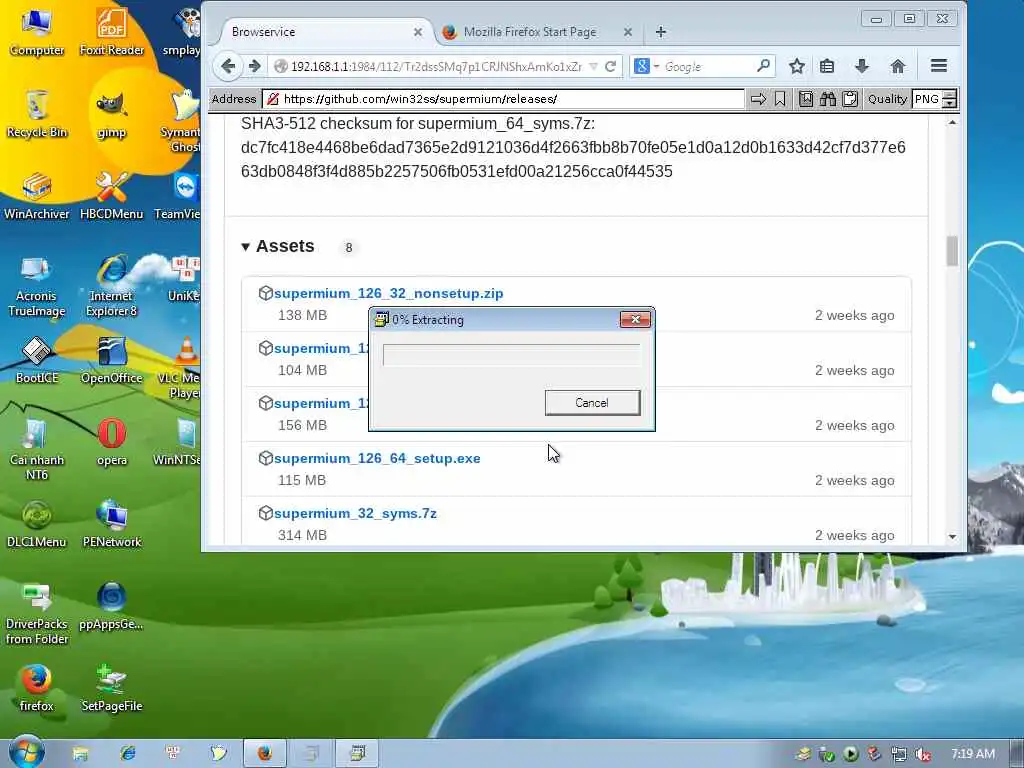Open the URL history dropdown arrow
Viewport: 1024px width, 768px height.
point(594,67)
